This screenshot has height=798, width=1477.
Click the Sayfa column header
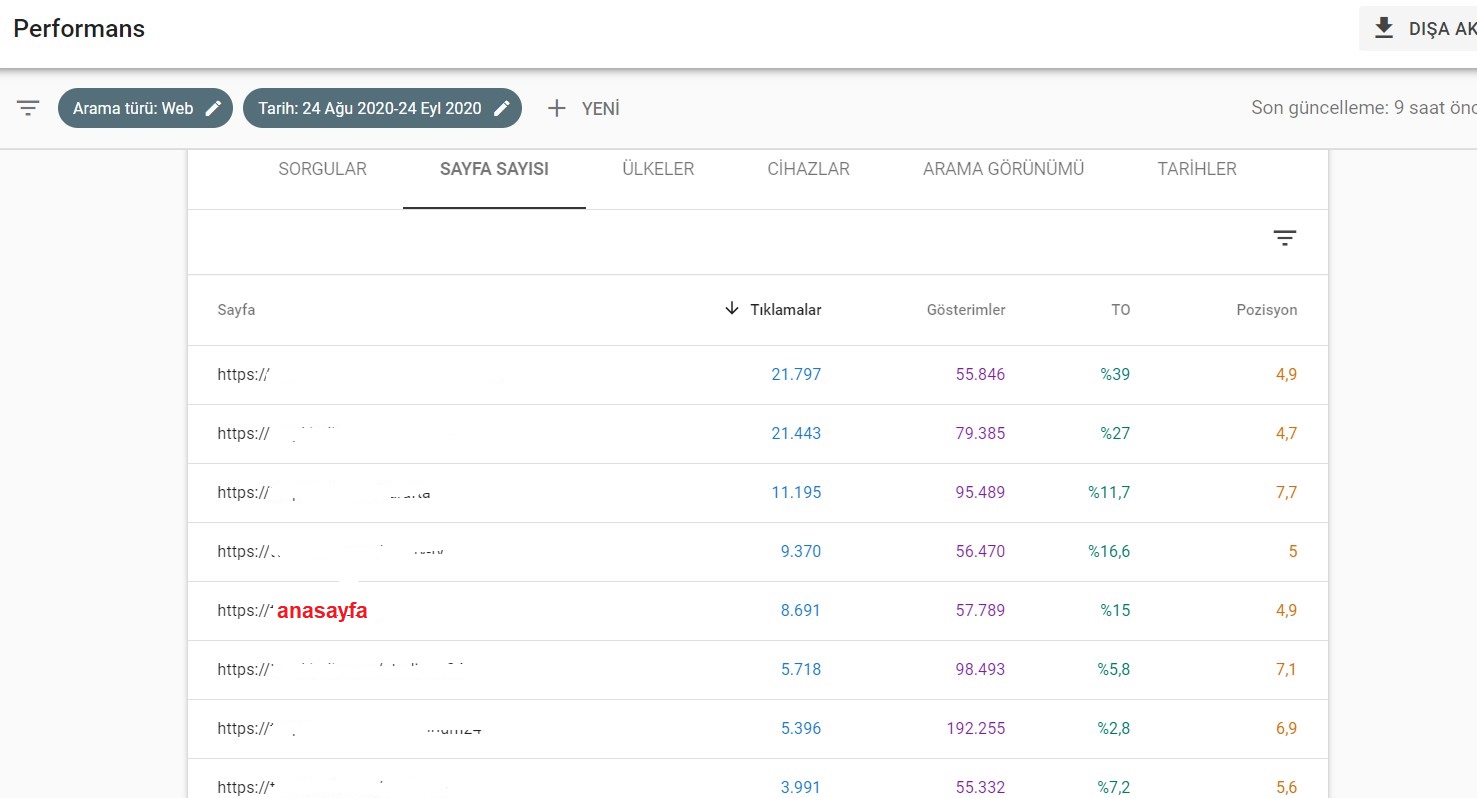(236, 310)
